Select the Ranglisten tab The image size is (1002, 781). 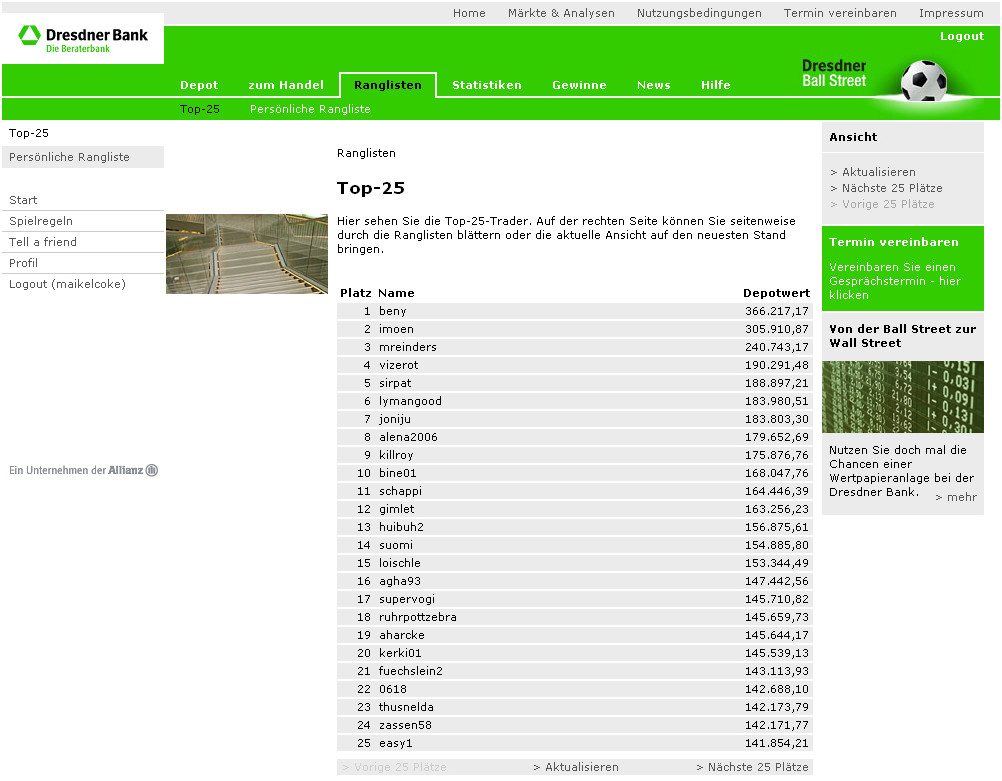(x=388, y=85)
